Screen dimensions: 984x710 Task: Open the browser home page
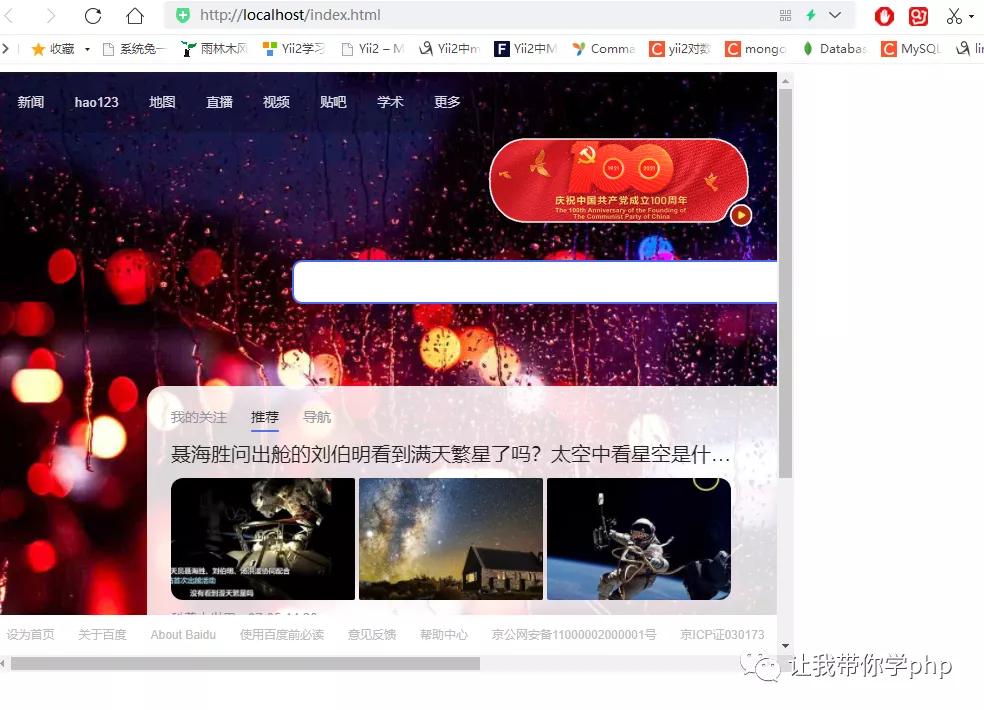tap(135, 15)
